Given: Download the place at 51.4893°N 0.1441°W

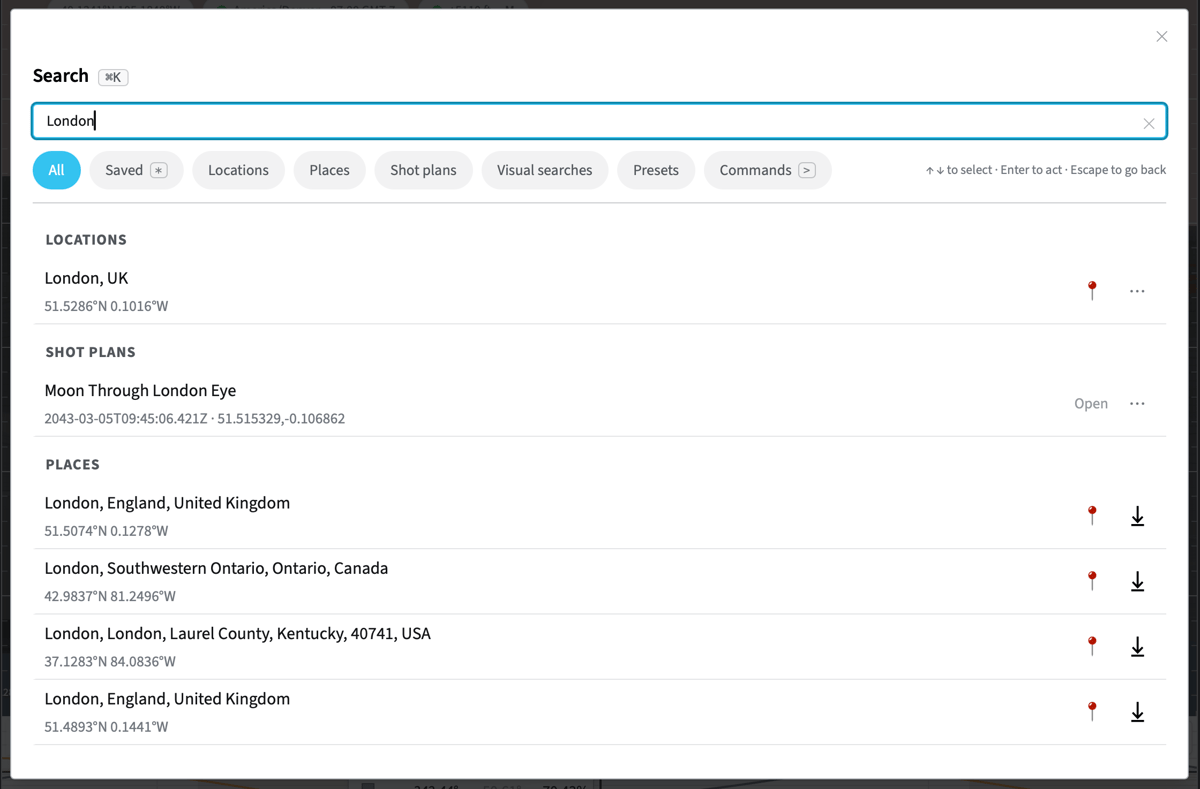Looking at the screenshot, I should click(x=1137, y=712).
